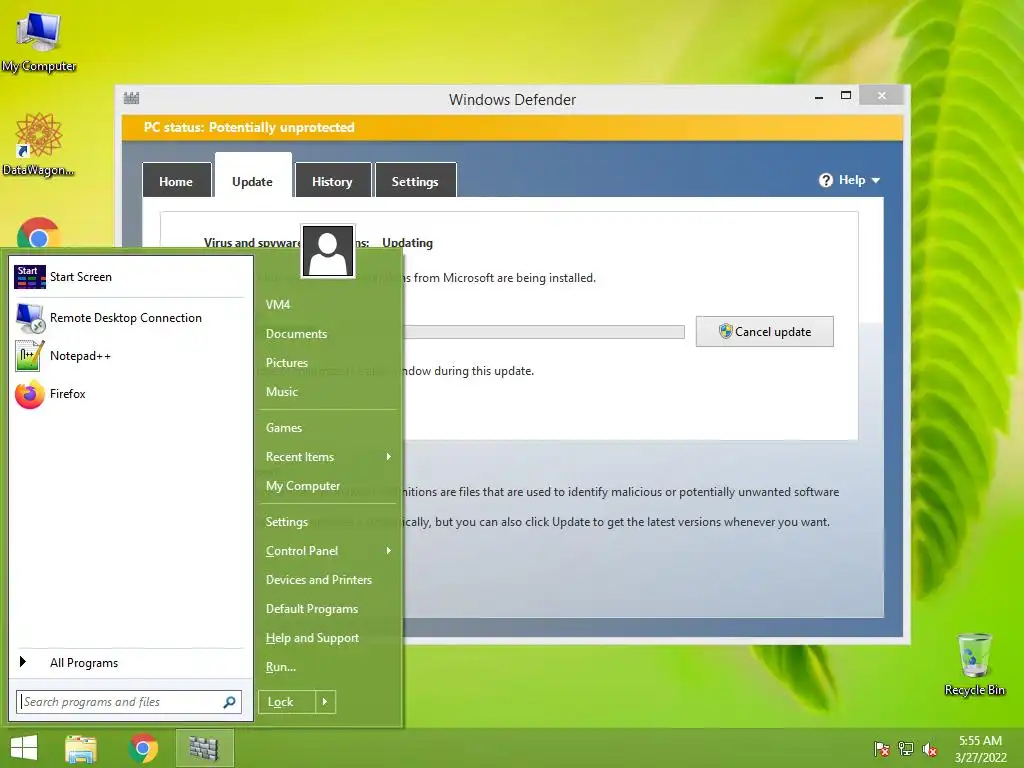
Task: Click the taskbar clock and date
Action: (x=980, y=749)
